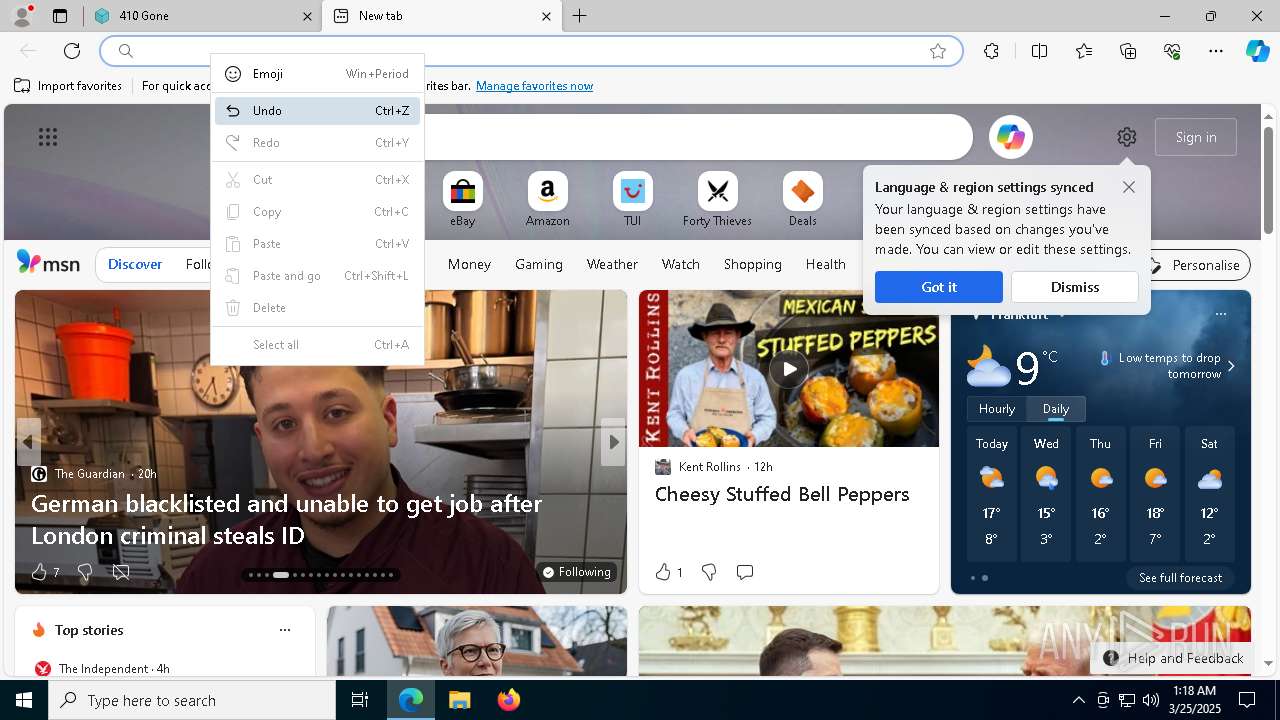Click the favorite star in the address bar
This screenshot has height=720, width=1280.
click(x=938, y=51)
